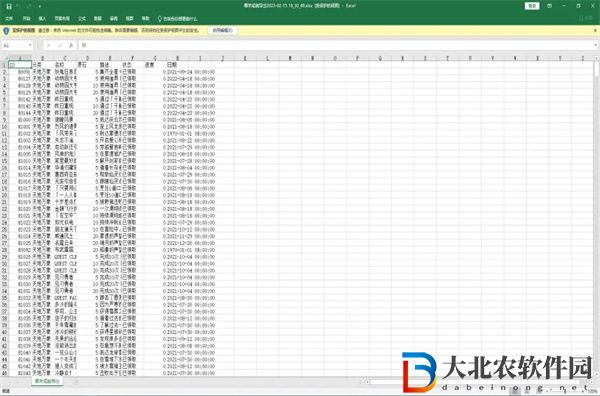This screenshot has height=396, width=600.
Task: Open Customize Quick Access Toolbar dropdown
Action: pos(40,7)
